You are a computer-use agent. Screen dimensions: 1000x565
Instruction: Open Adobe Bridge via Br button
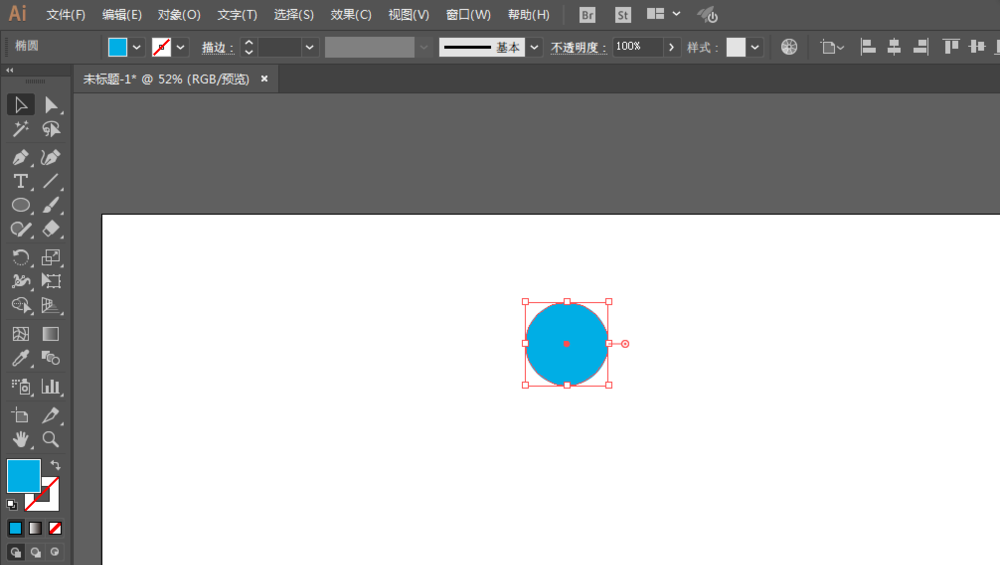coord(587,15)
